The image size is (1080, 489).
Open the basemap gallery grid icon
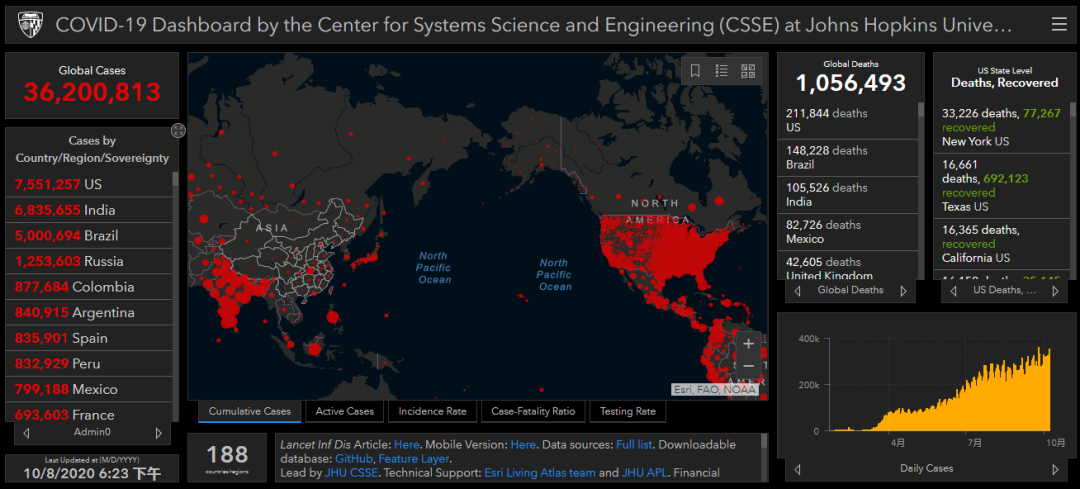pyautogui.click(x=748, y=70)
